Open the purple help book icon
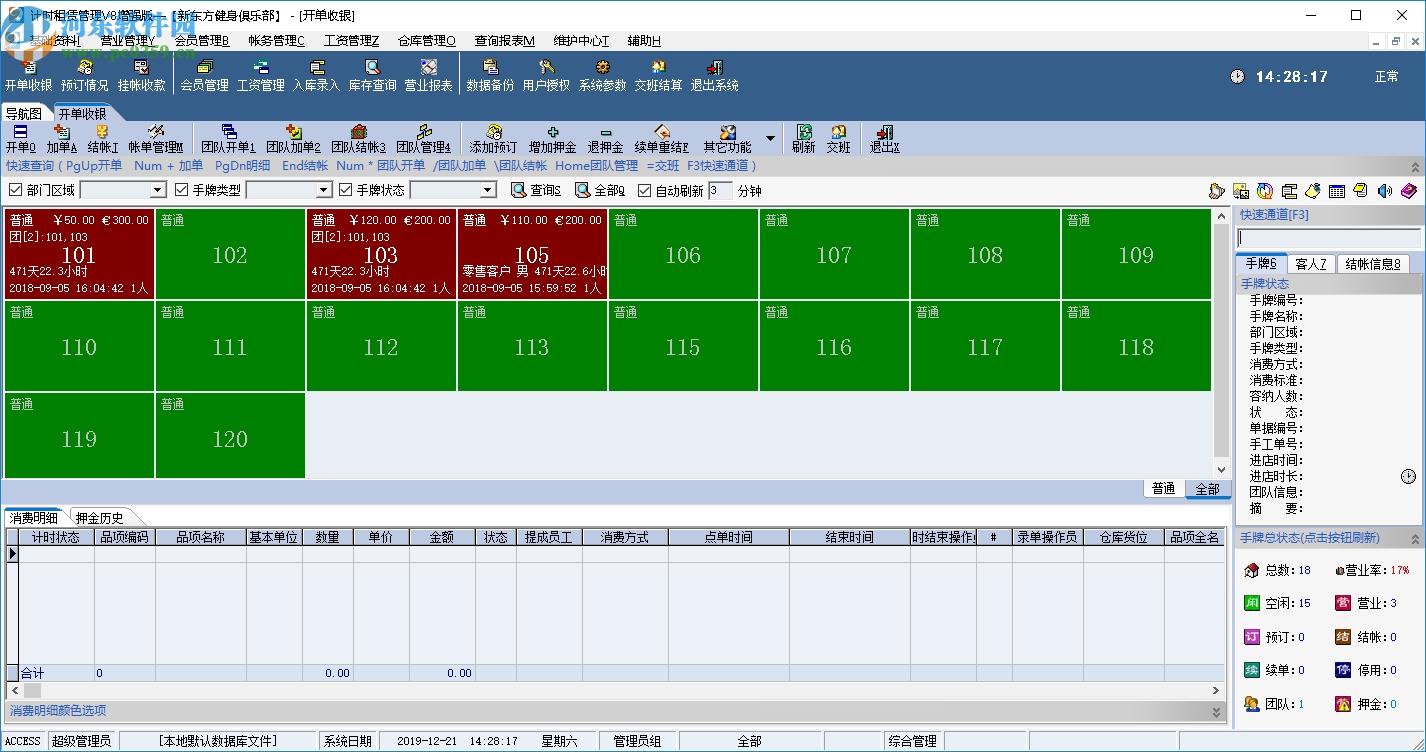1426x752 pixels. tap(1409, 190)
